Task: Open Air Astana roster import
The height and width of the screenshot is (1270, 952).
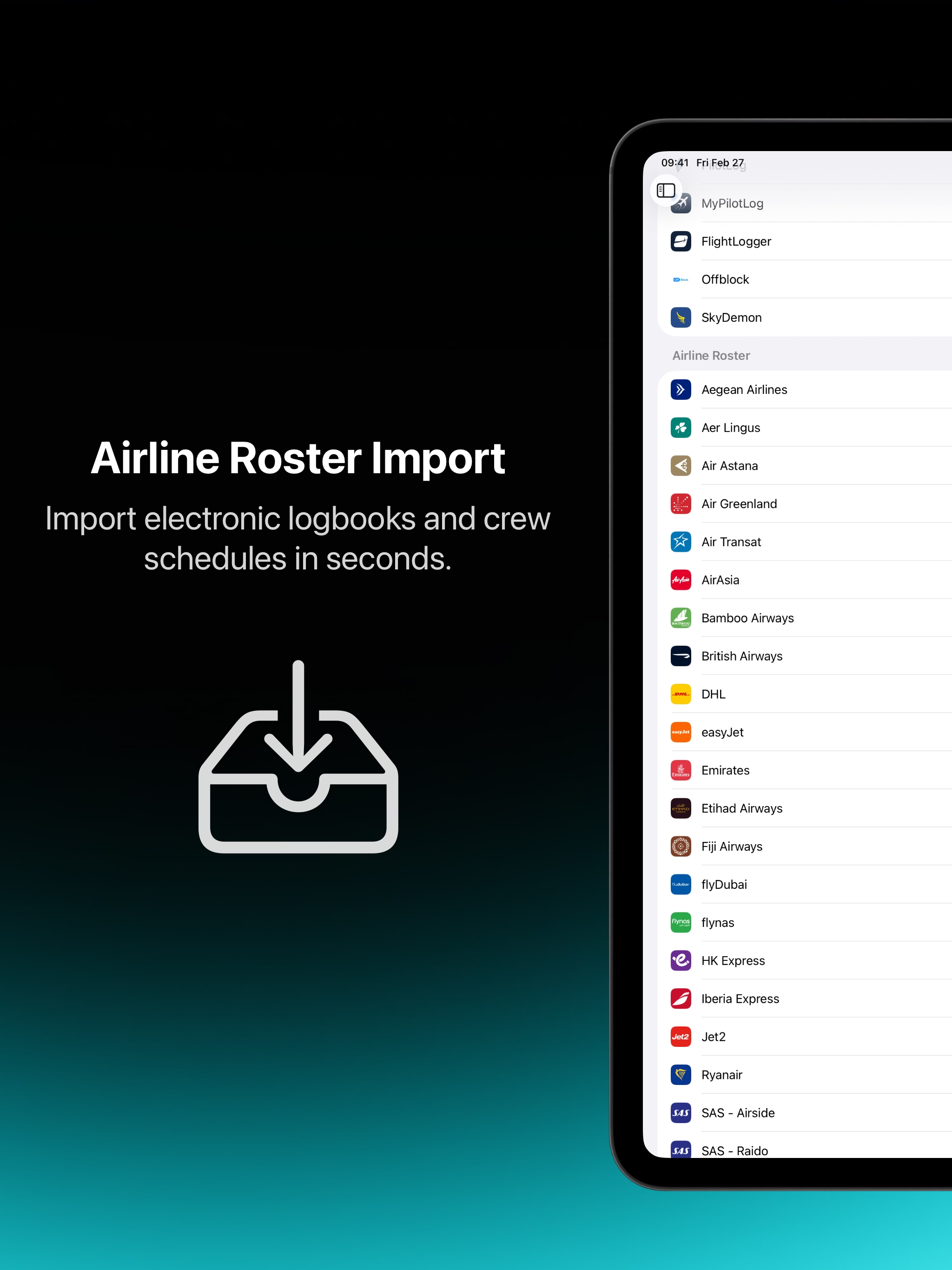Action: pyautogui.click(x=805, y=466)
